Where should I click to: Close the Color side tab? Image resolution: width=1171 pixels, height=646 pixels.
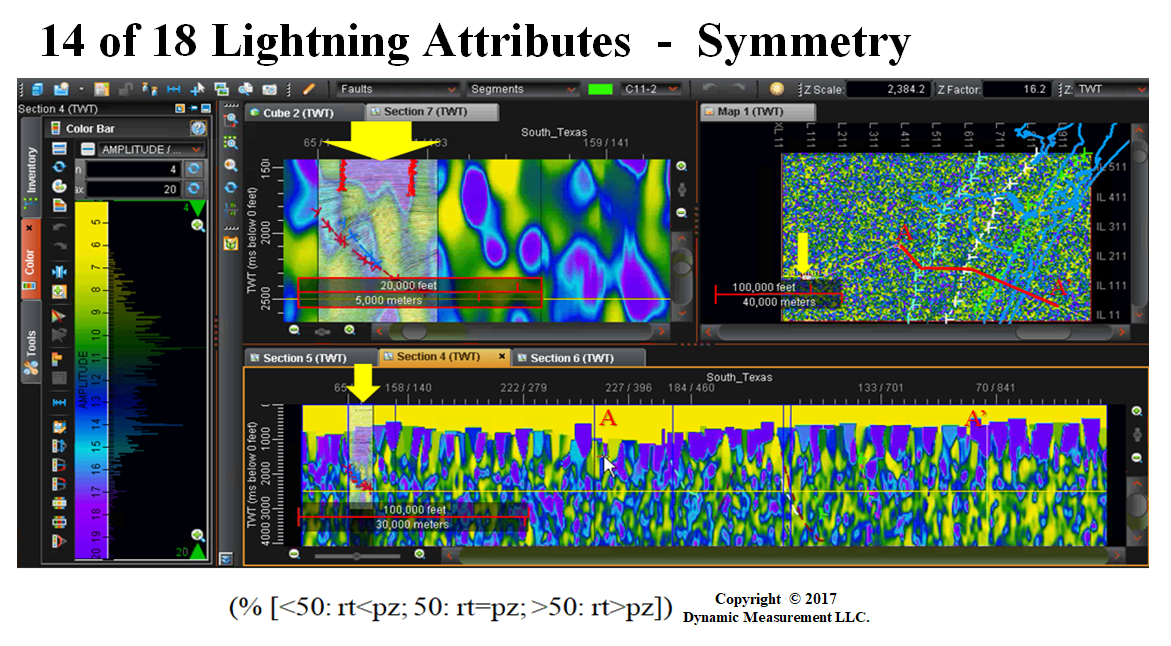point(29,228)
